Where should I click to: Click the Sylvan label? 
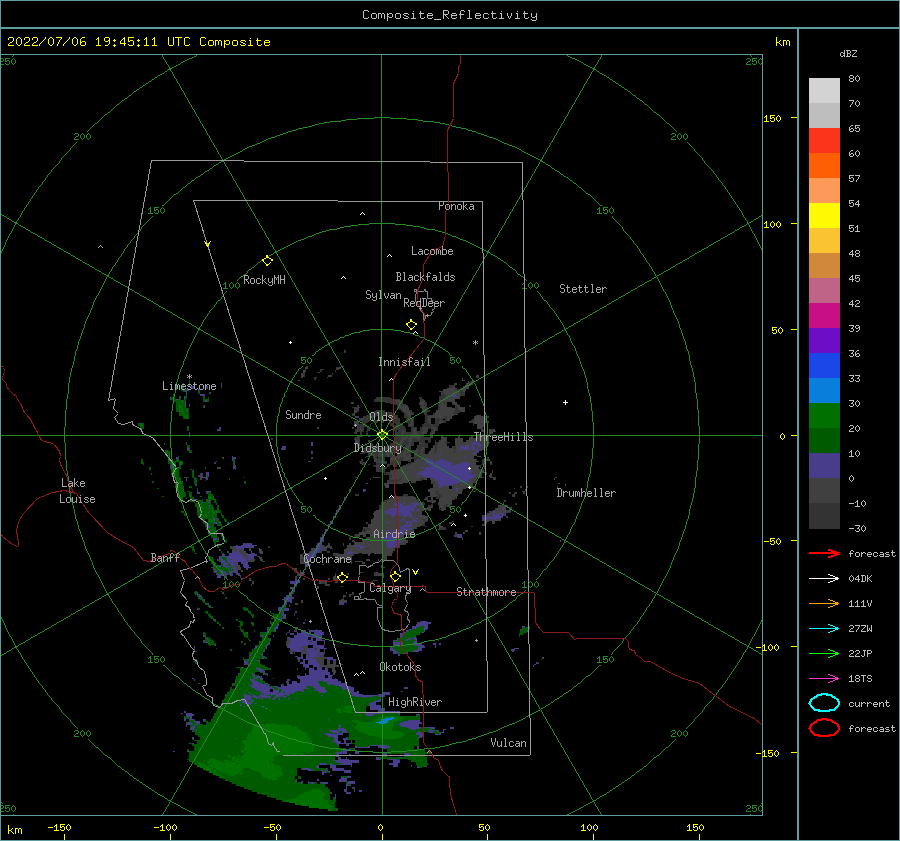tap(383, 295)
